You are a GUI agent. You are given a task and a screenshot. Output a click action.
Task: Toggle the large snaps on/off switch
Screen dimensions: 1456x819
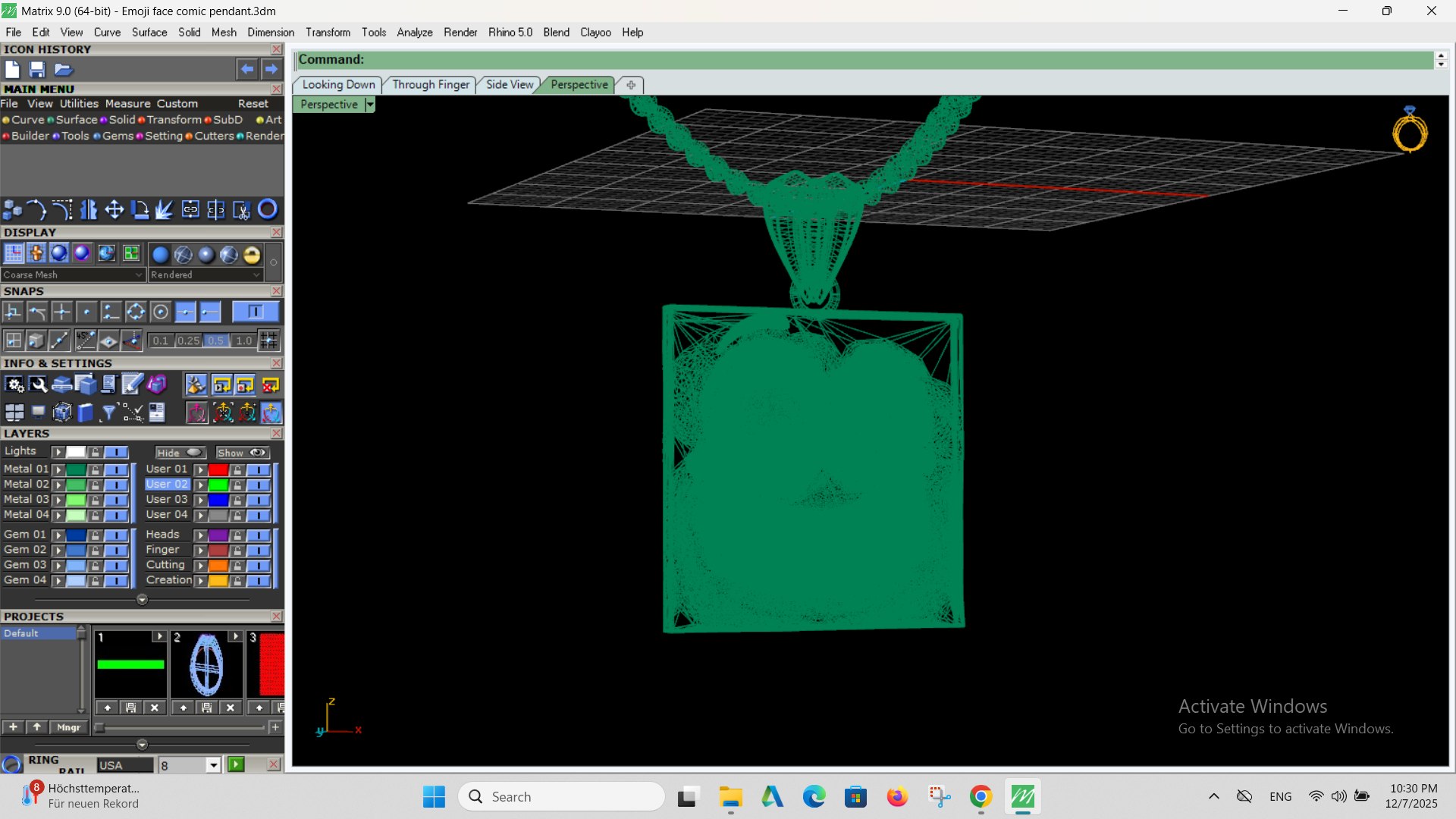pyautogui.click(x=256, y=312)
